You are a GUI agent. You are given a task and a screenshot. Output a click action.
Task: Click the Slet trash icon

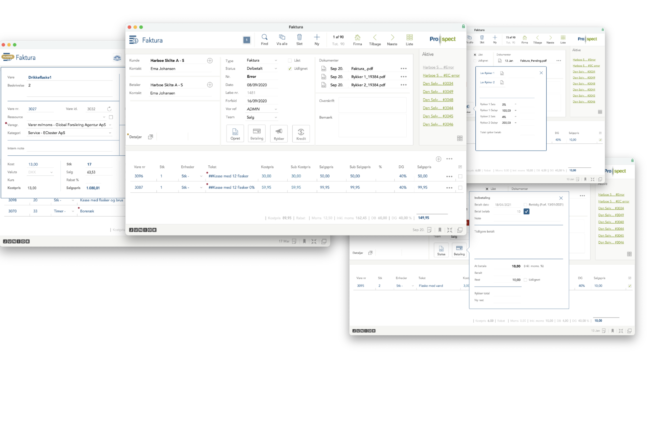click(x=299, y=38)
